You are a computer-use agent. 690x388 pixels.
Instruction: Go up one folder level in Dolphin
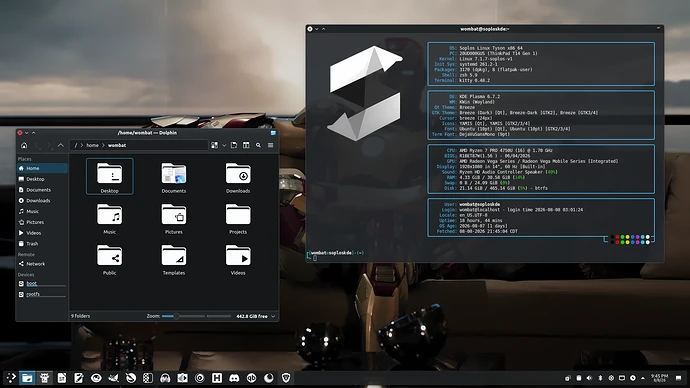(x=61, y=145)
